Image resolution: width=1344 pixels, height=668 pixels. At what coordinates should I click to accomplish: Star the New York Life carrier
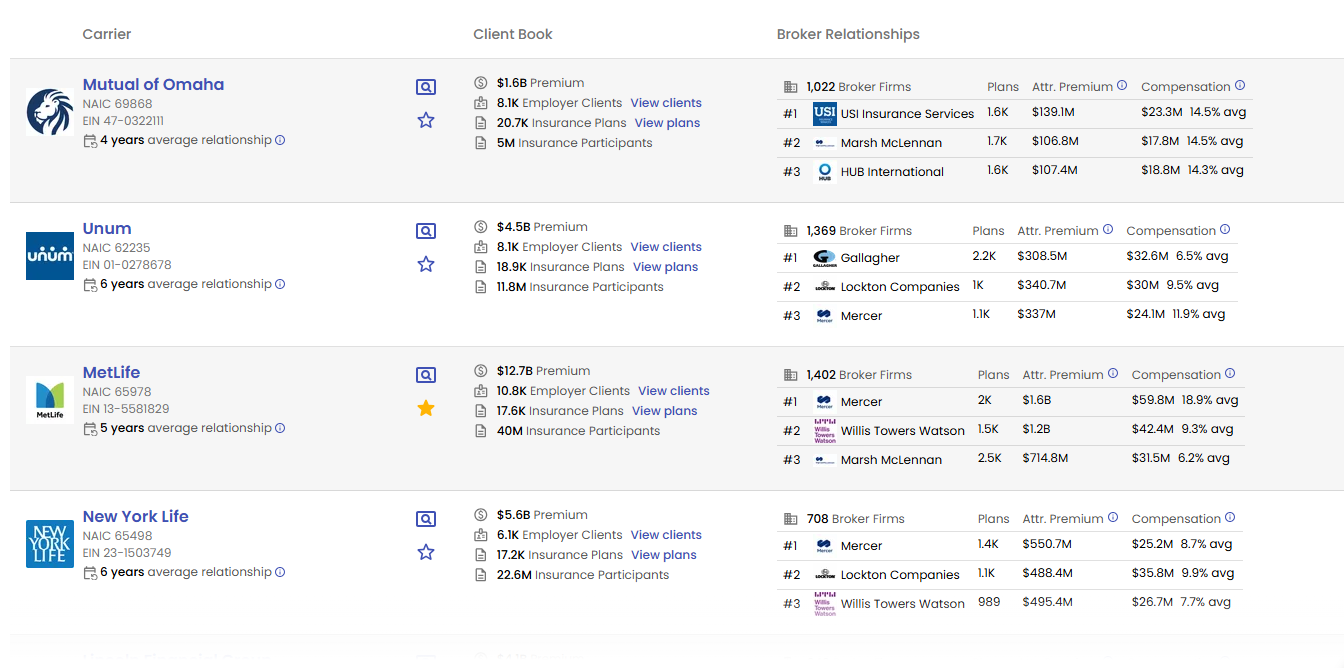(x=426, y=552)
